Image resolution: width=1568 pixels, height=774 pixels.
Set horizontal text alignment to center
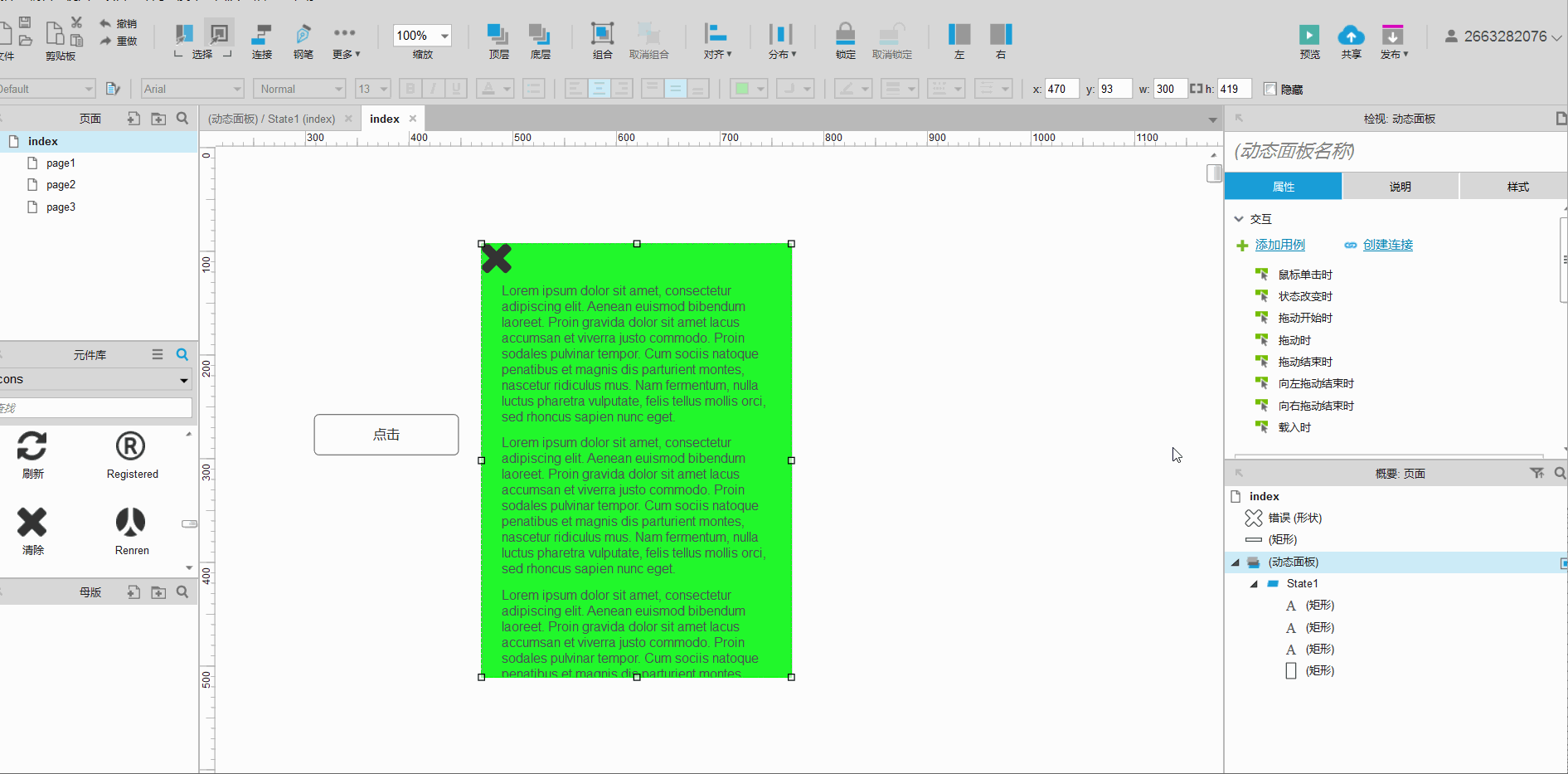coord(599,89)
